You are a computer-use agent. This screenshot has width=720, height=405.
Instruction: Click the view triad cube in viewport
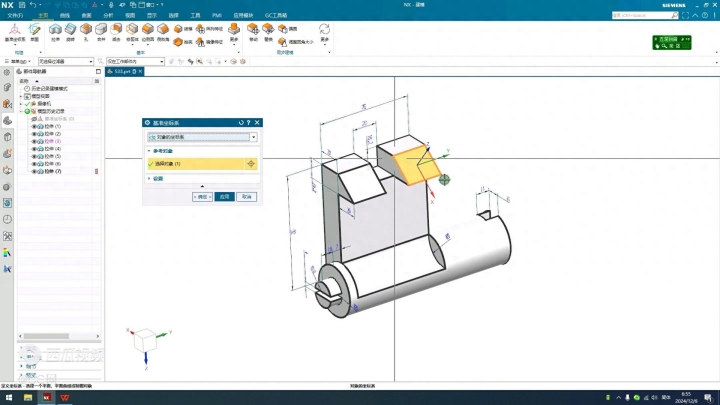click(x=146, y=340)
